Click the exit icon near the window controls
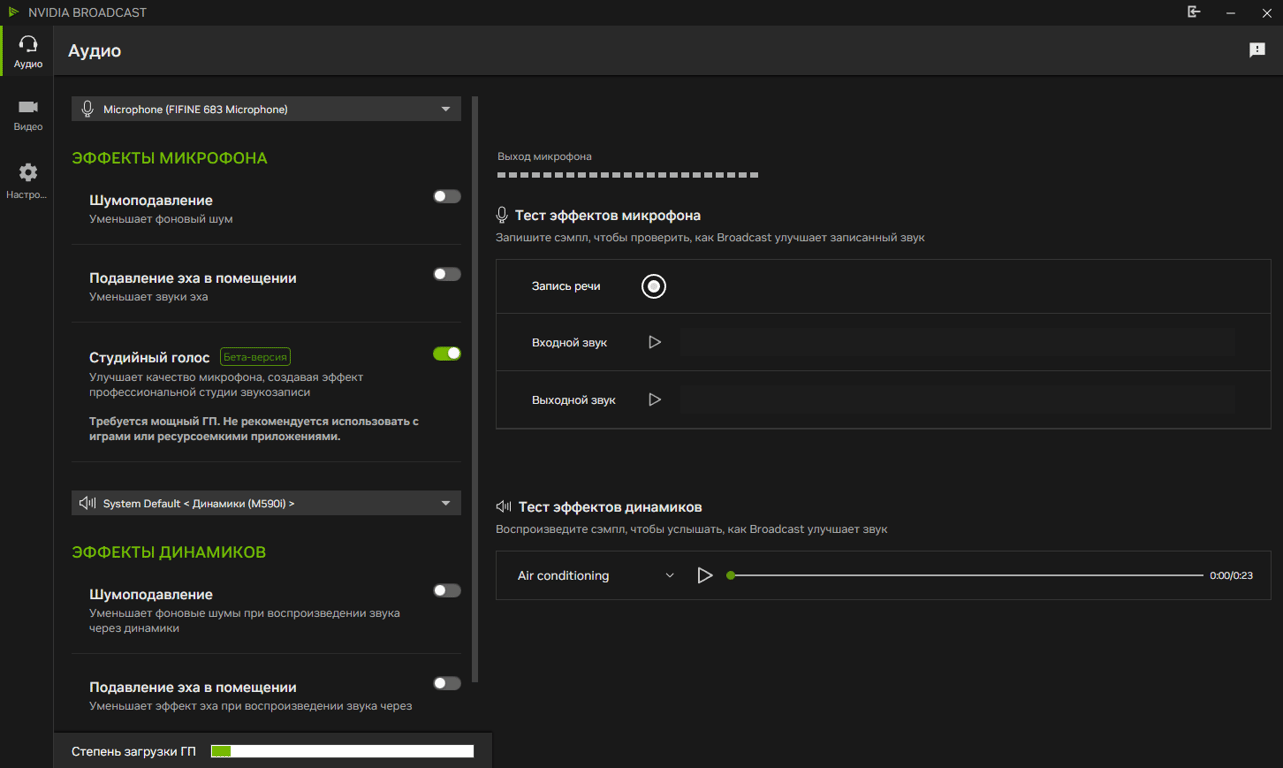 click(1193, 12)
